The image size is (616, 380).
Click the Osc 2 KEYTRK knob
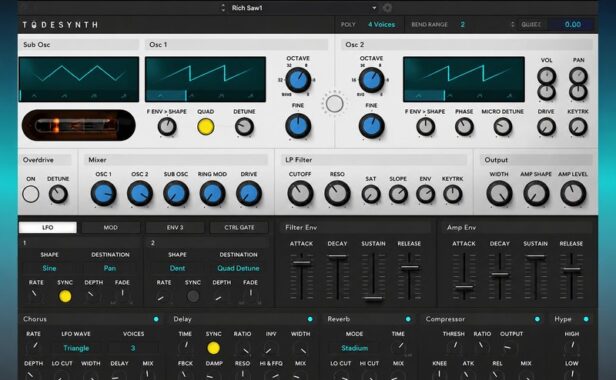[578, 127]
